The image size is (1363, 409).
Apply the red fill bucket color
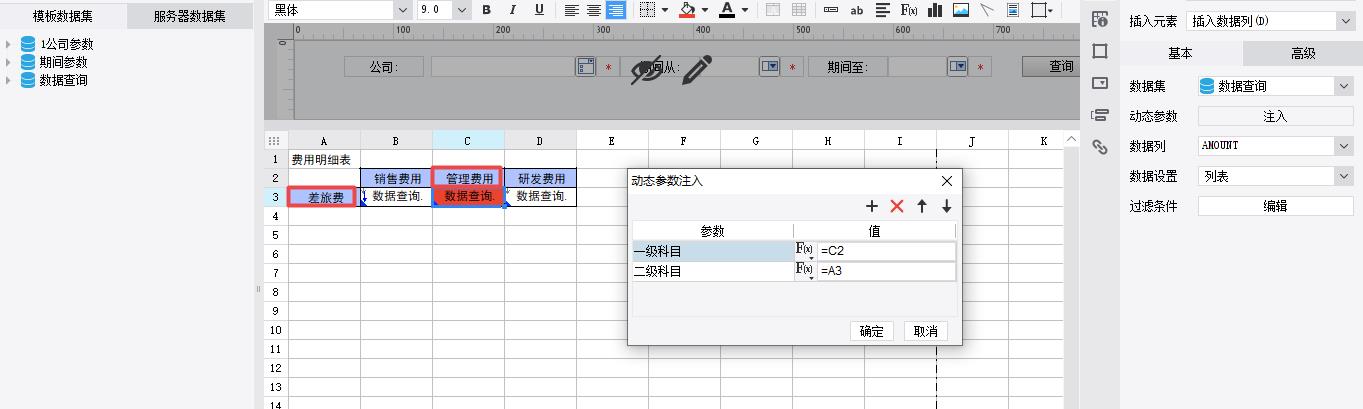pyautogui.click(x=687, y=10)
